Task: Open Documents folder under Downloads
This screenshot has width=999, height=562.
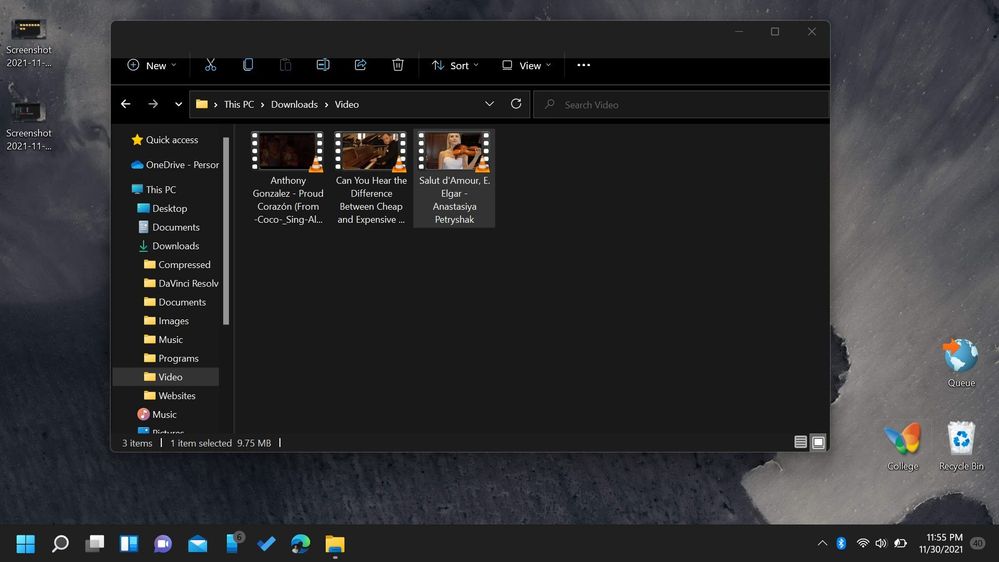Action: [x=175, y=302]
